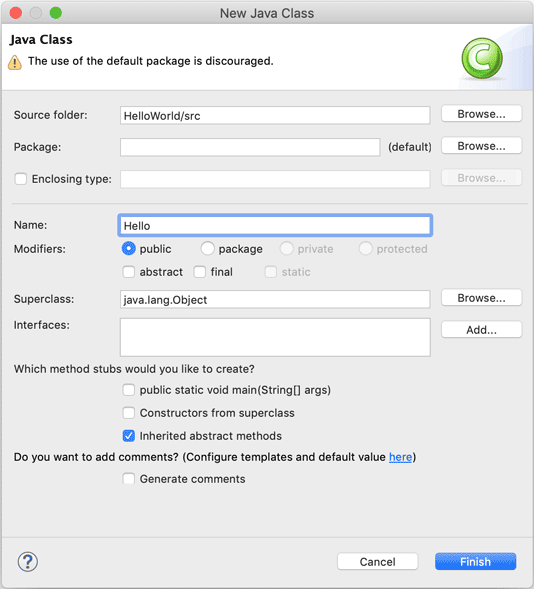
Task: Enable the abstract modifier checkbox
Action: click(129, 272)
